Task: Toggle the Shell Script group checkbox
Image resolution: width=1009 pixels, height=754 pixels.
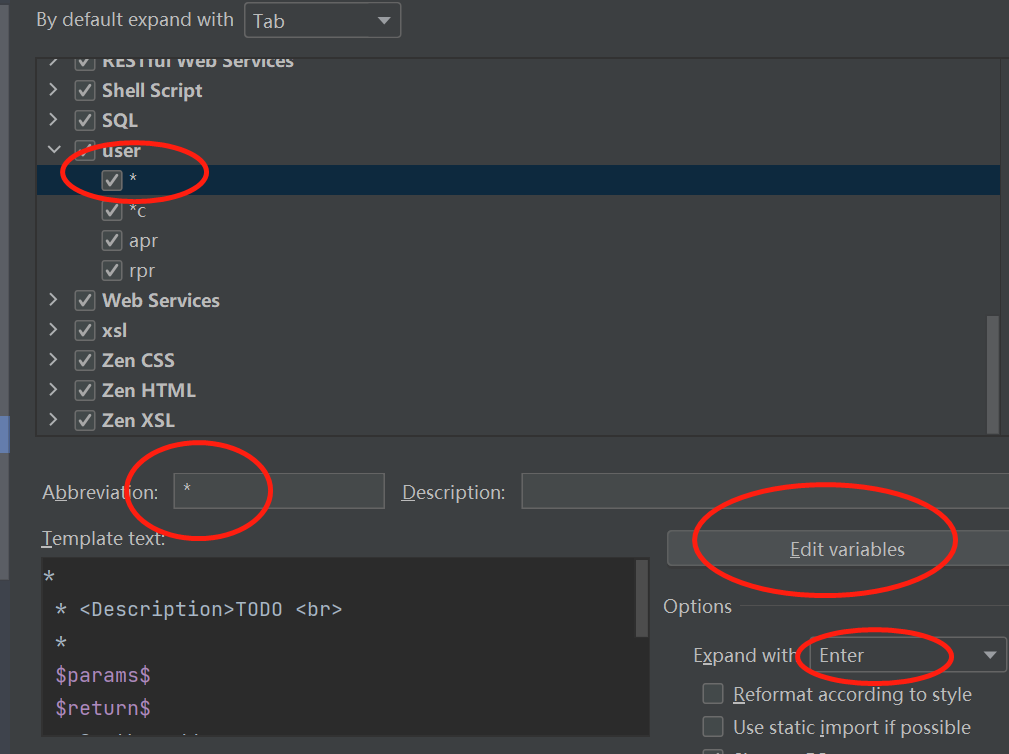Action: [85, 90]
